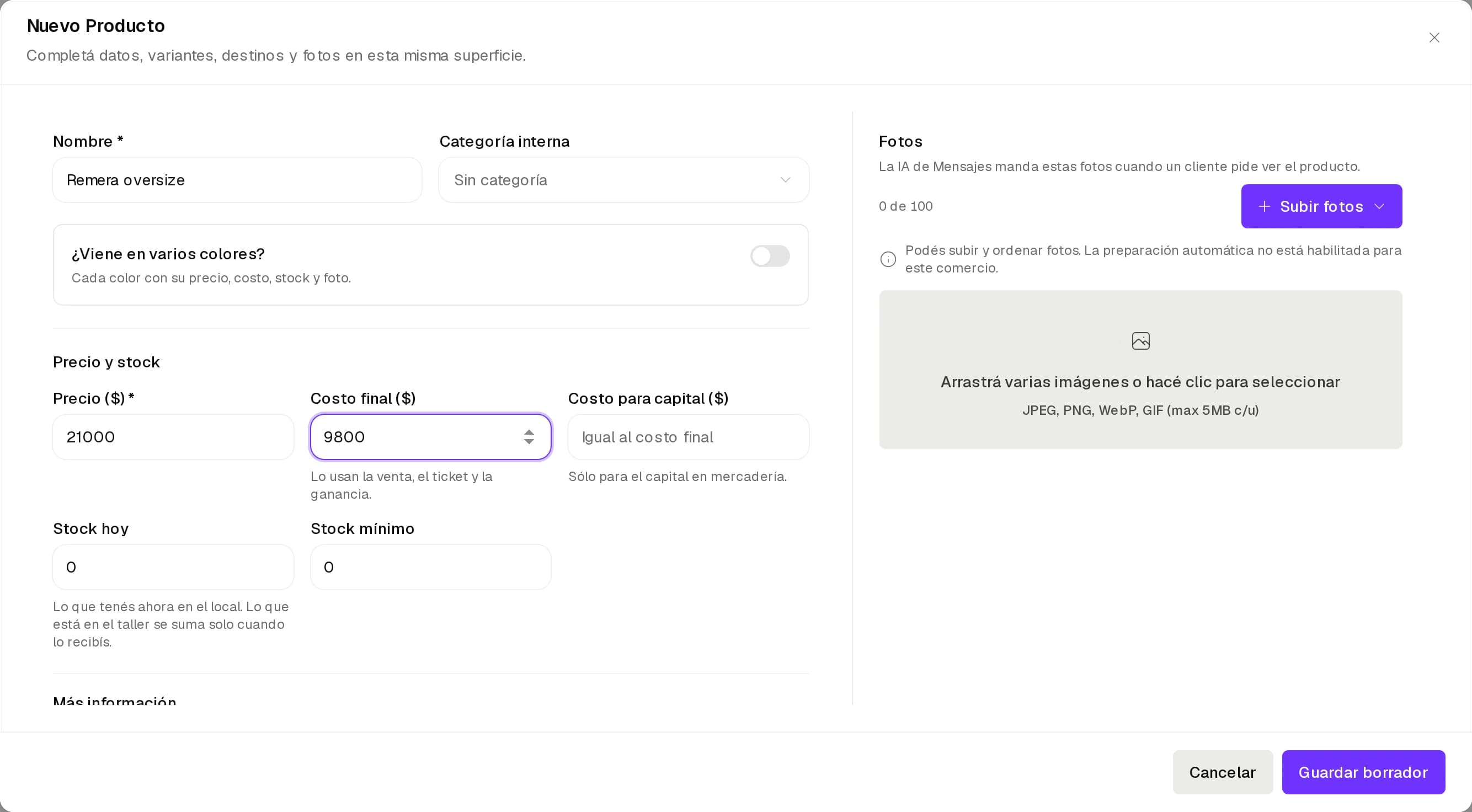Screen dimensions: 1472x812
Task: Click the Nombre field with Remera oversize
Action: tap(237, 180)
